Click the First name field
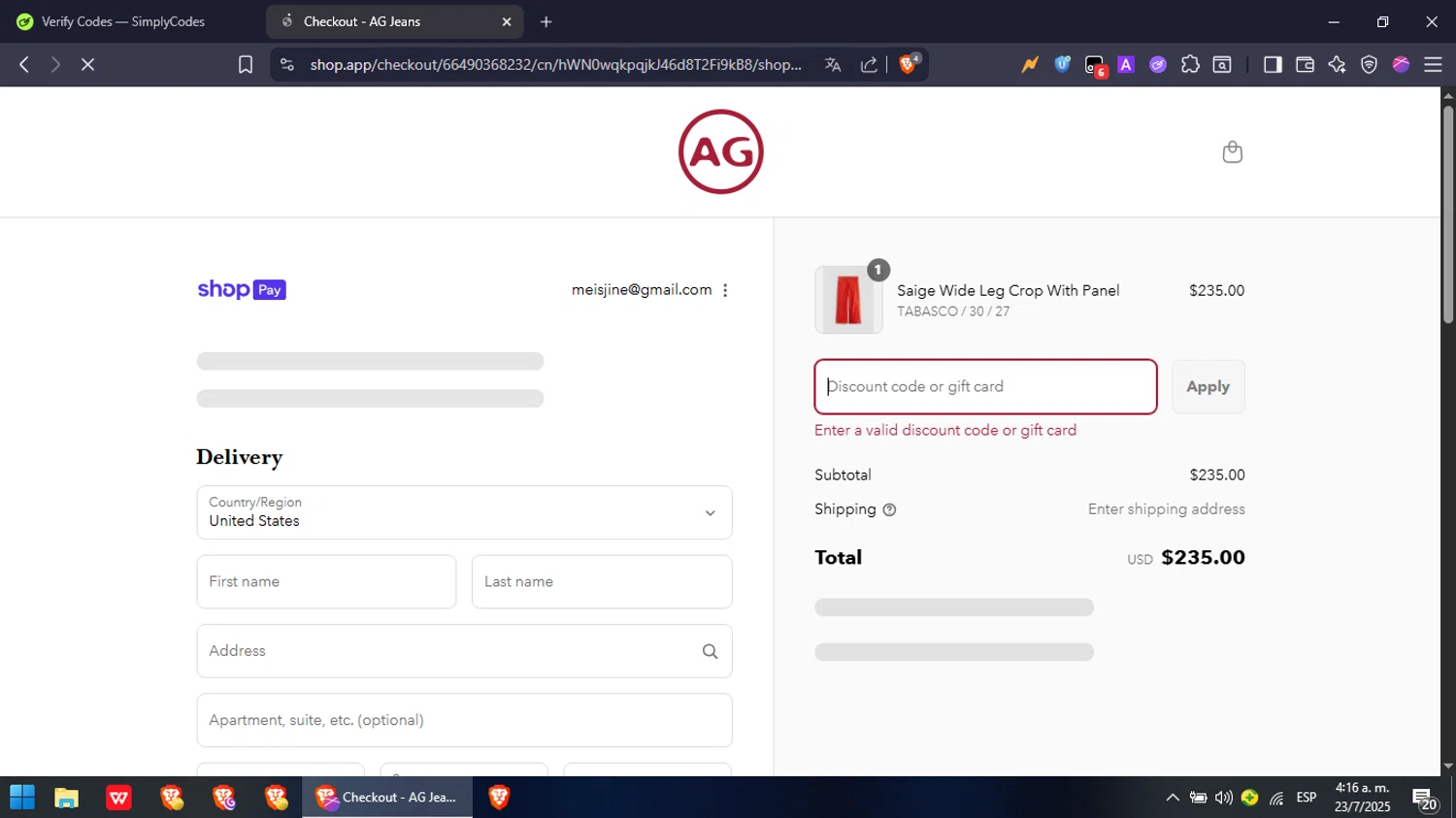 (x=326, y=581)
